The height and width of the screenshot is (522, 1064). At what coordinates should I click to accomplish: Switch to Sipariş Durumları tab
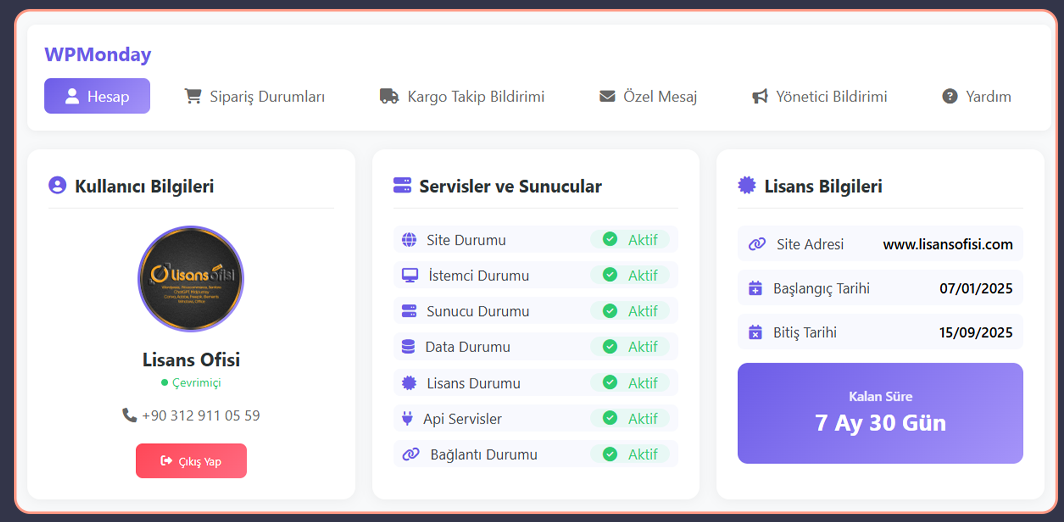(x=254, y=96)
